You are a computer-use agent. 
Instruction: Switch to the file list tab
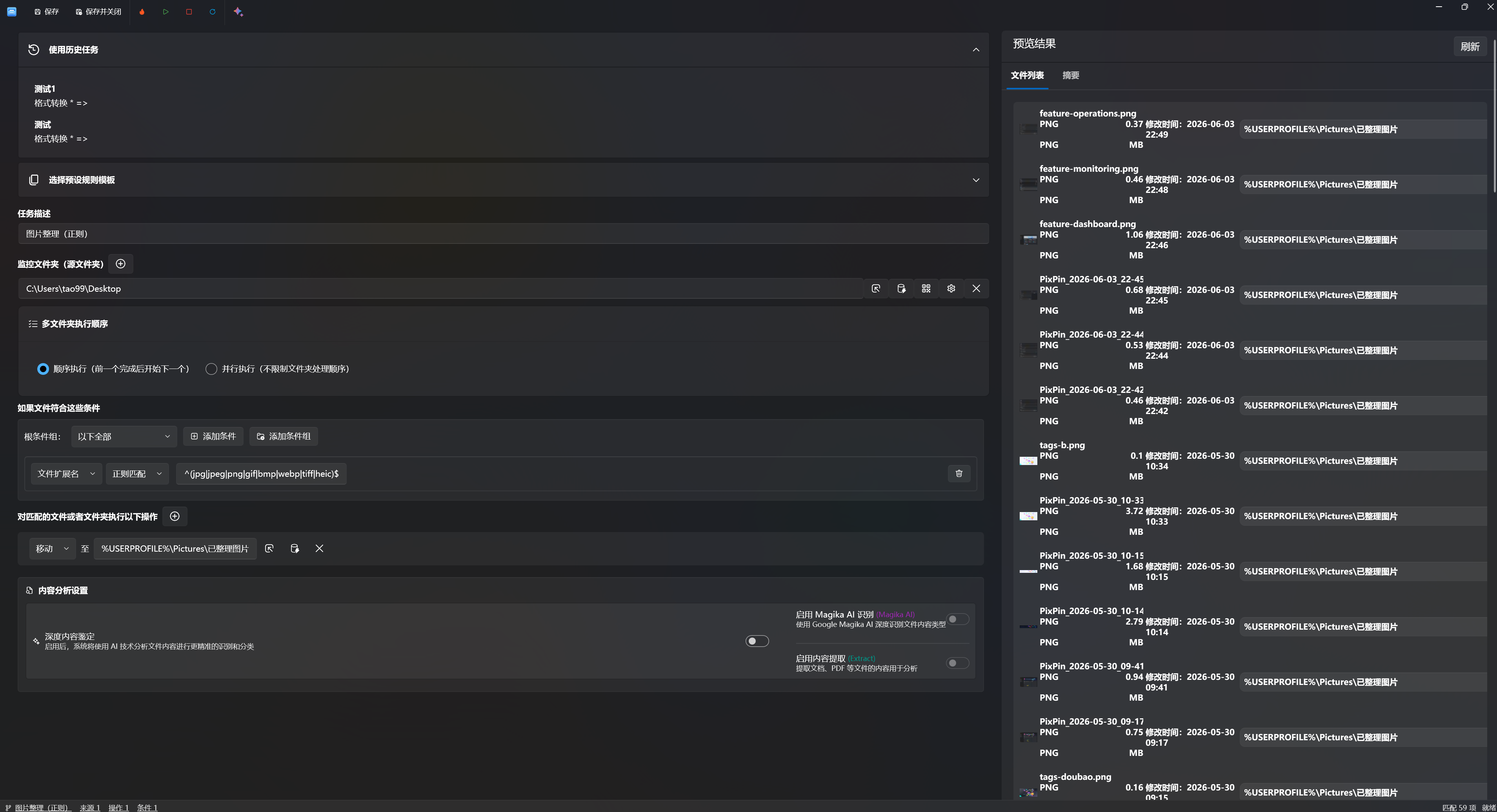click(x=1027, y=76)
